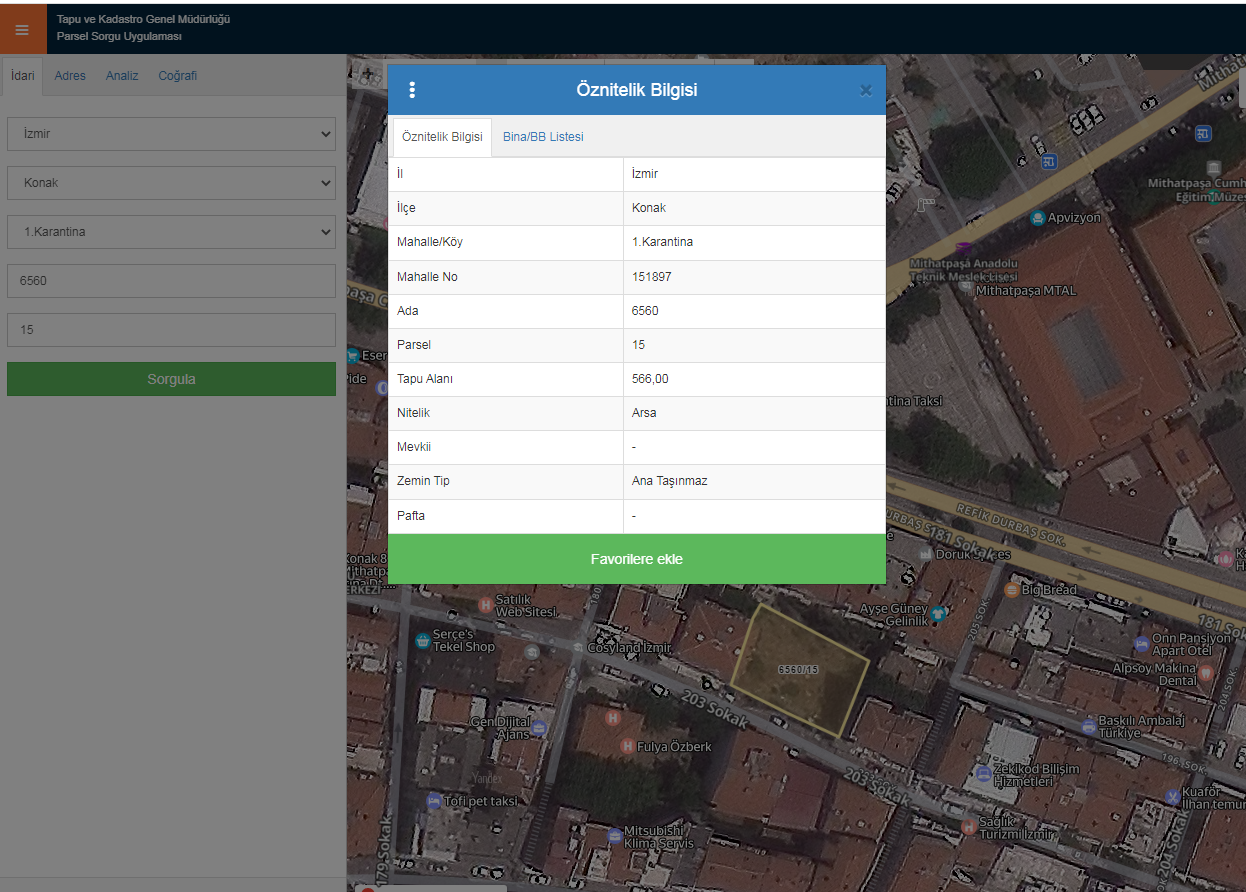Click the Tofi pet taksi map marker

[x=433, y=801]
